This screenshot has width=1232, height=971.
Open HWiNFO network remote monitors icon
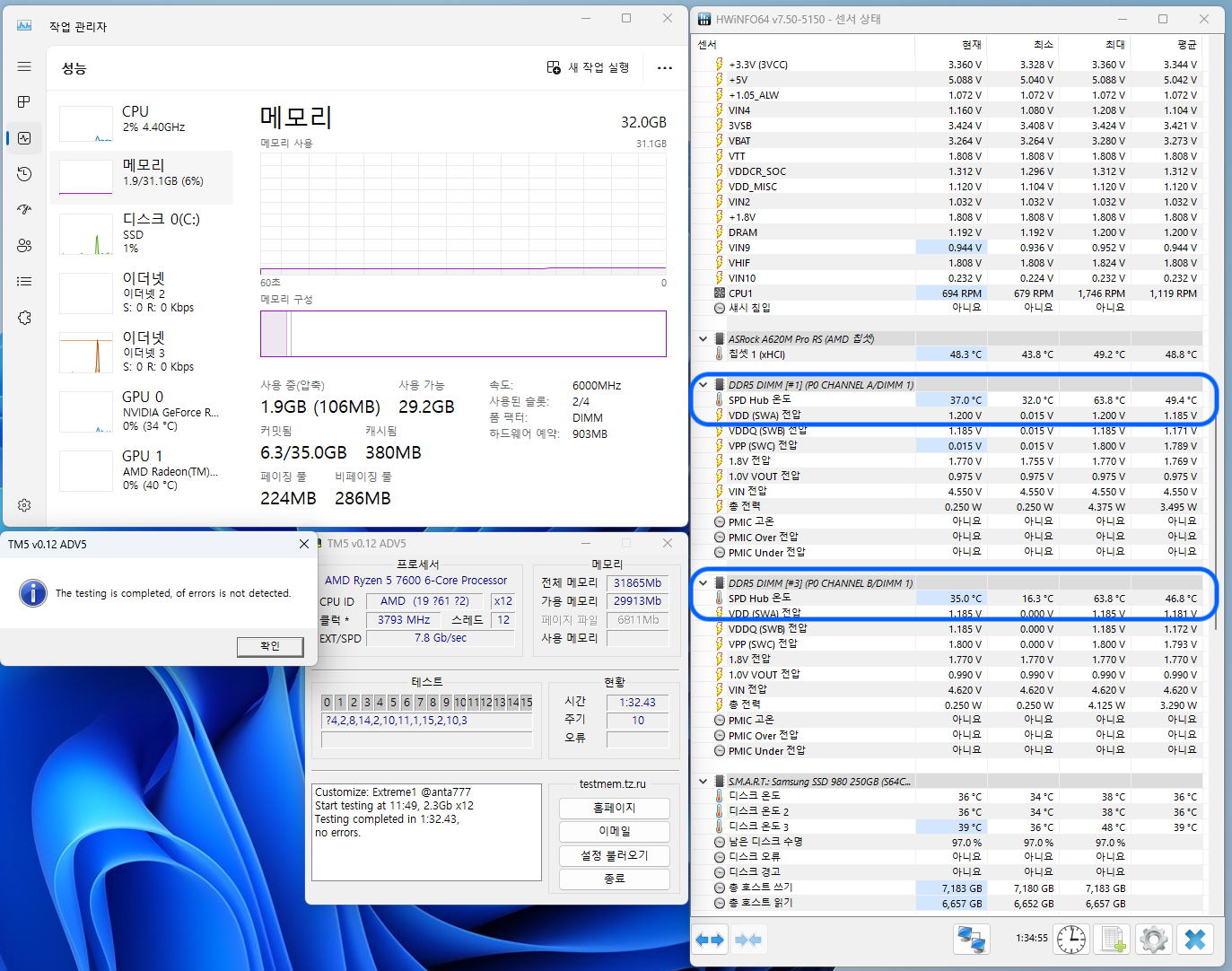(971, 940)
